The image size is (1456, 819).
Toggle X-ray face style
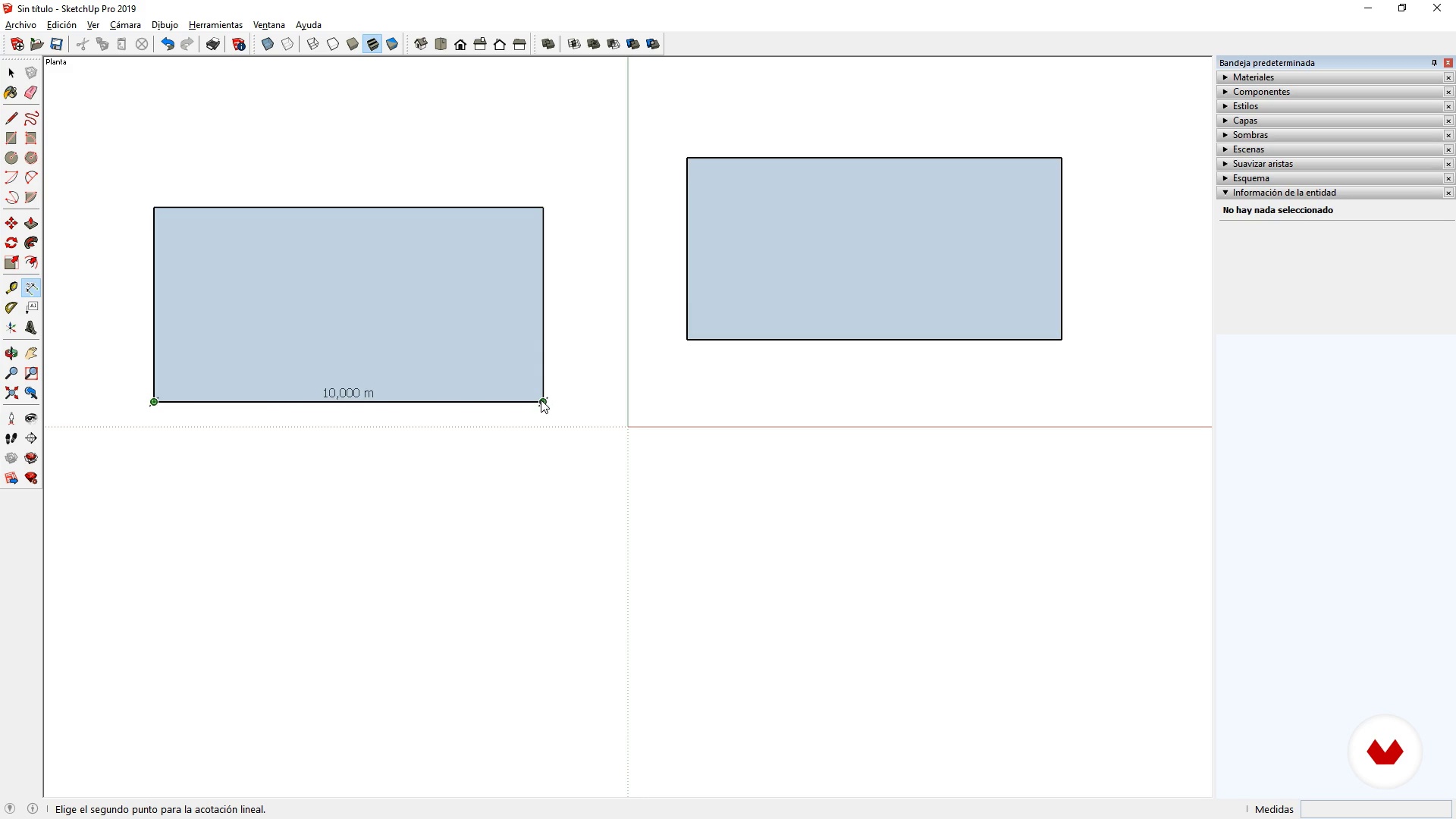click(x=268, y=45)
